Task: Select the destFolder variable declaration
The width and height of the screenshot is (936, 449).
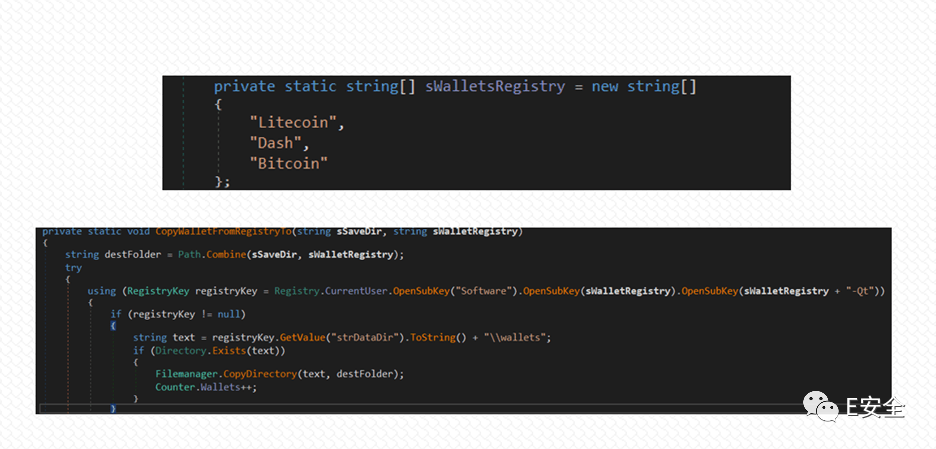Action: point(133,254)
